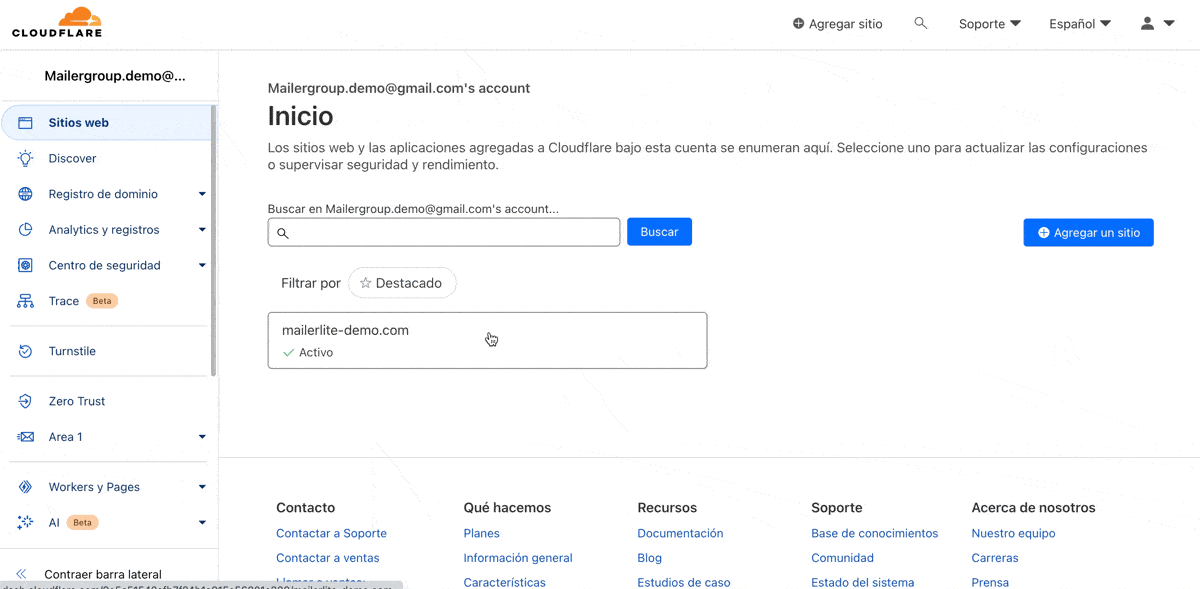Viewport: 1200px width, 589px height.
Task: Open the mailerlite-demo.com site card
Action: click(x=487, y=340)
